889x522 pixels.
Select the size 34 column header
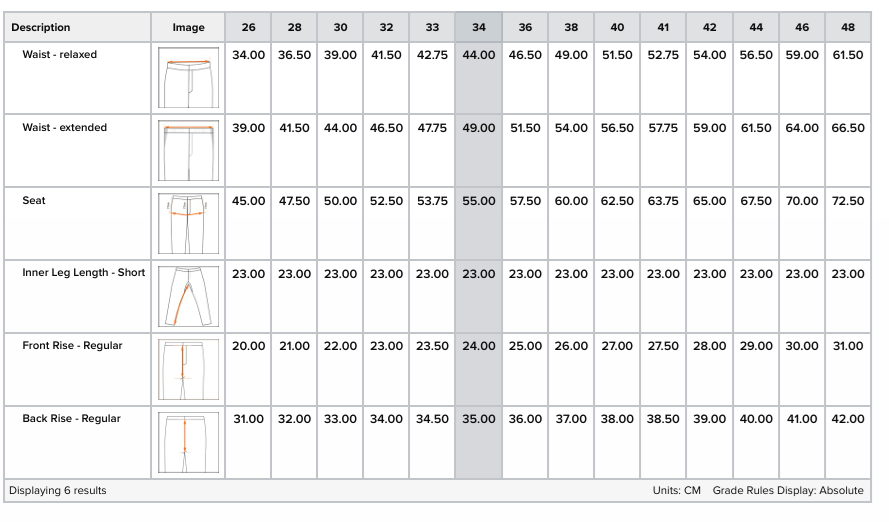(479, 27)
